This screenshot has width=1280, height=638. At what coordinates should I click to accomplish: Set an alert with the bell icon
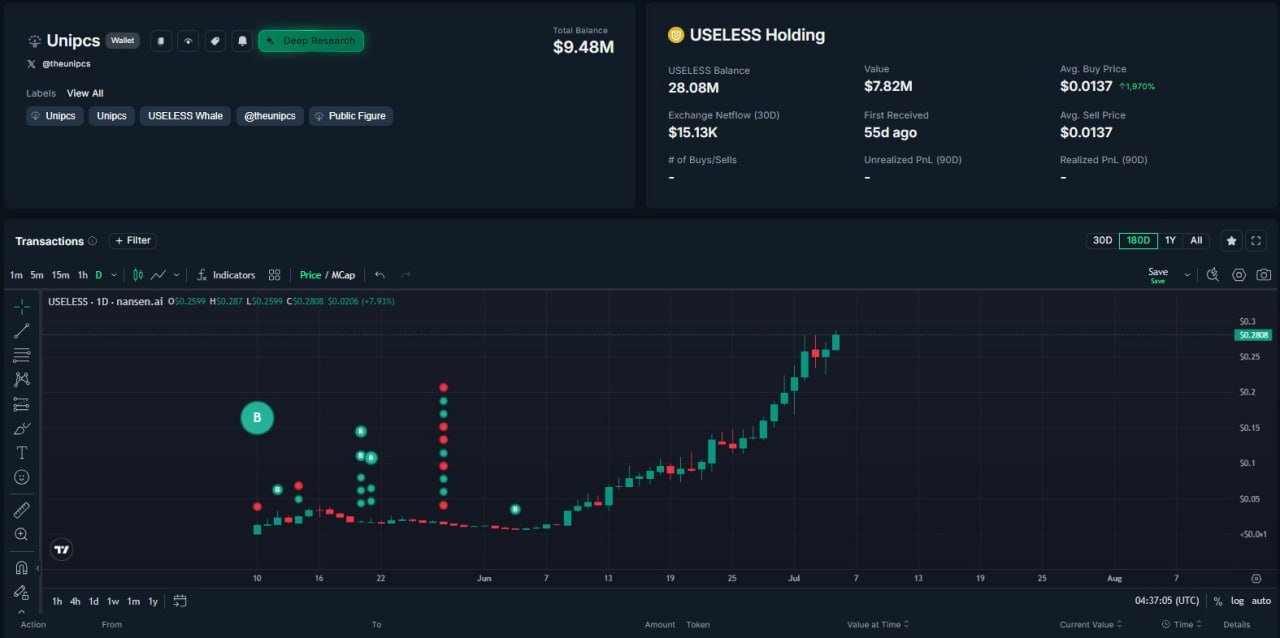[242, 41]
